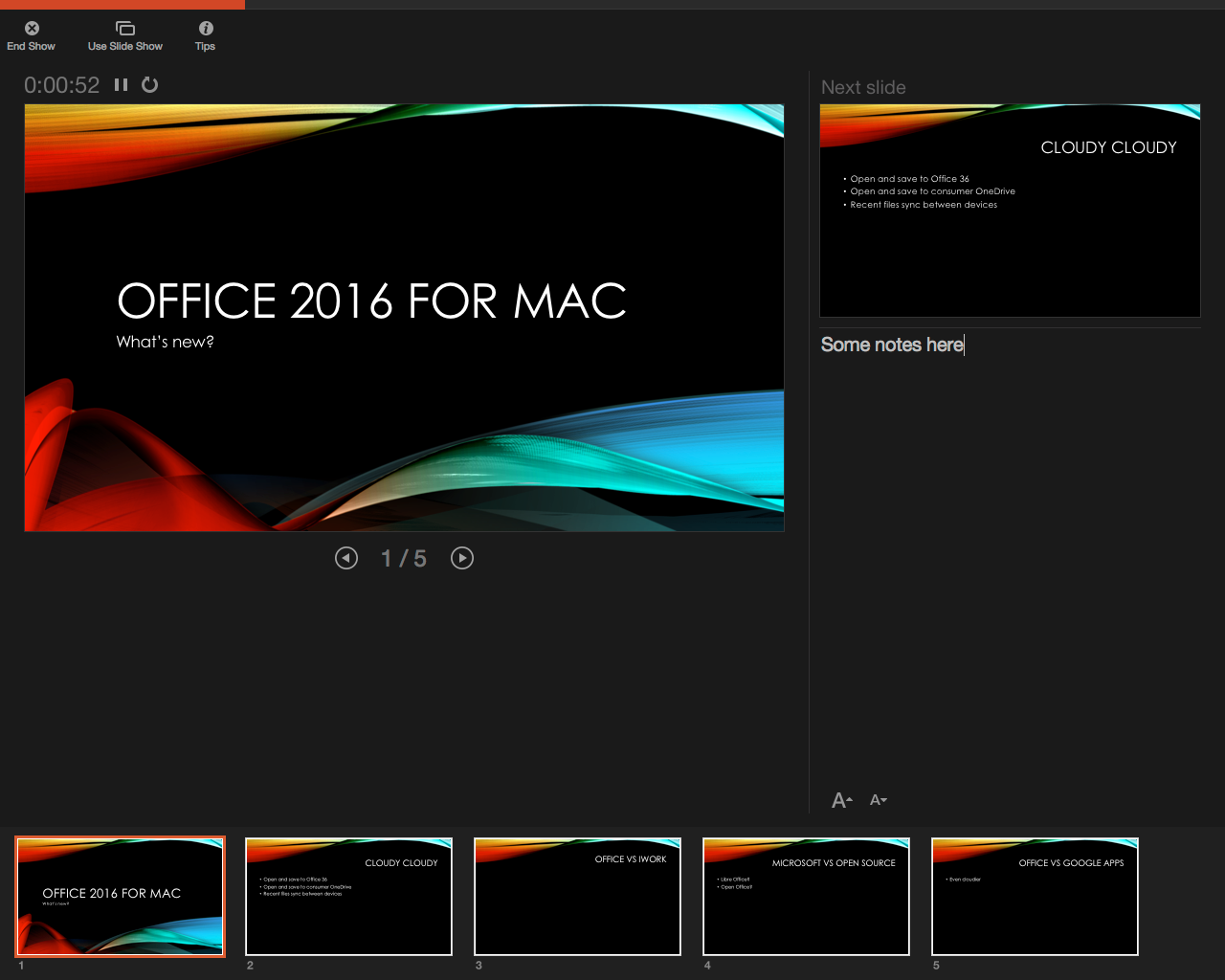Click the current slide main preview
Screen dimensions: 1225x980
click(x=404, y=318)
